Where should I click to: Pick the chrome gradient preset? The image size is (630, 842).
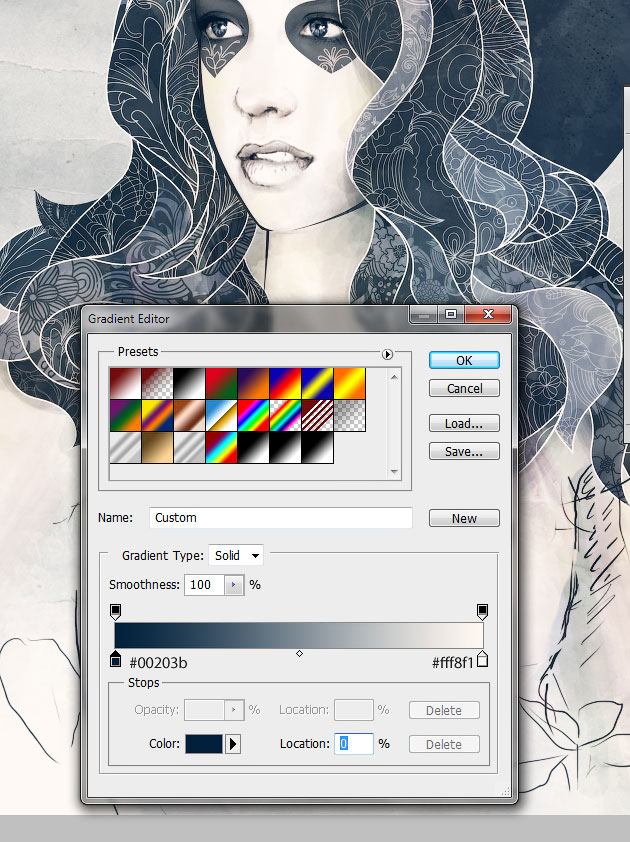(x=221, y=416)
